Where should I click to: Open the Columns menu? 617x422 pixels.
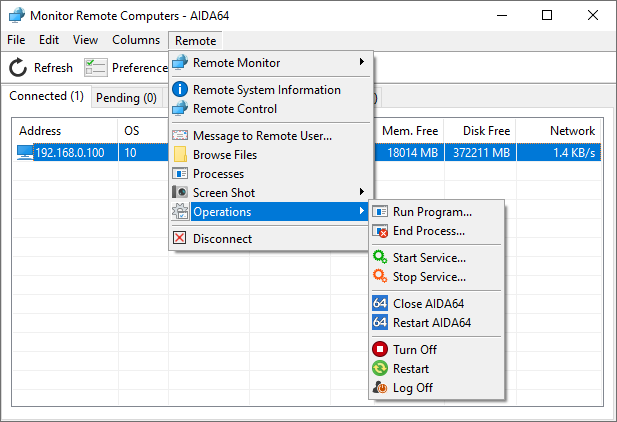(x=136, y=40)
